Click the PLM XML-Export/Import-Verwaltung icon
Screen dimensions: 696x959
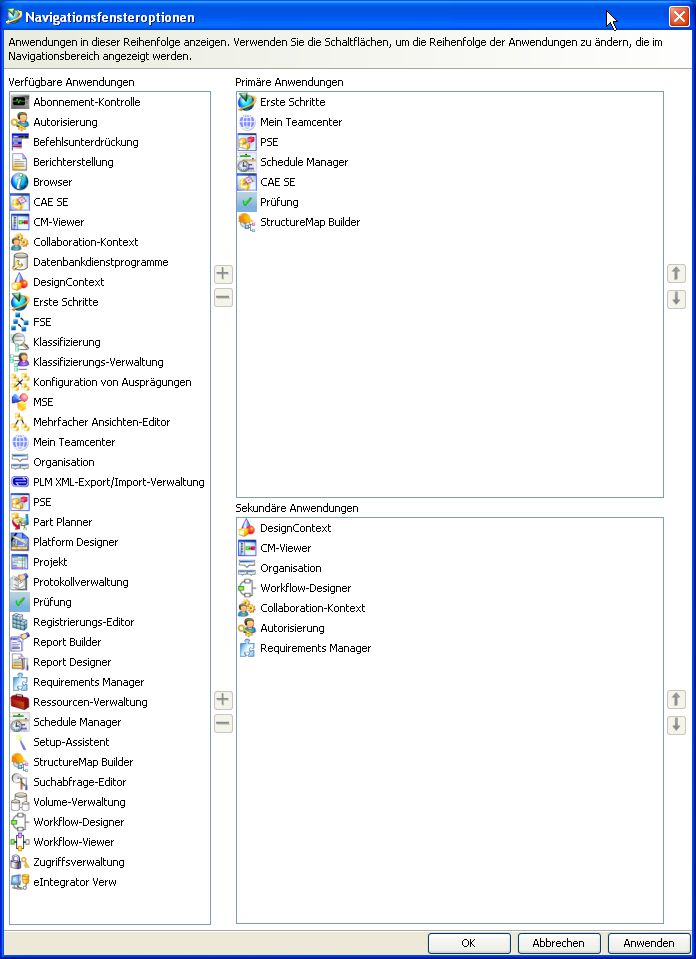click(20, 482)
